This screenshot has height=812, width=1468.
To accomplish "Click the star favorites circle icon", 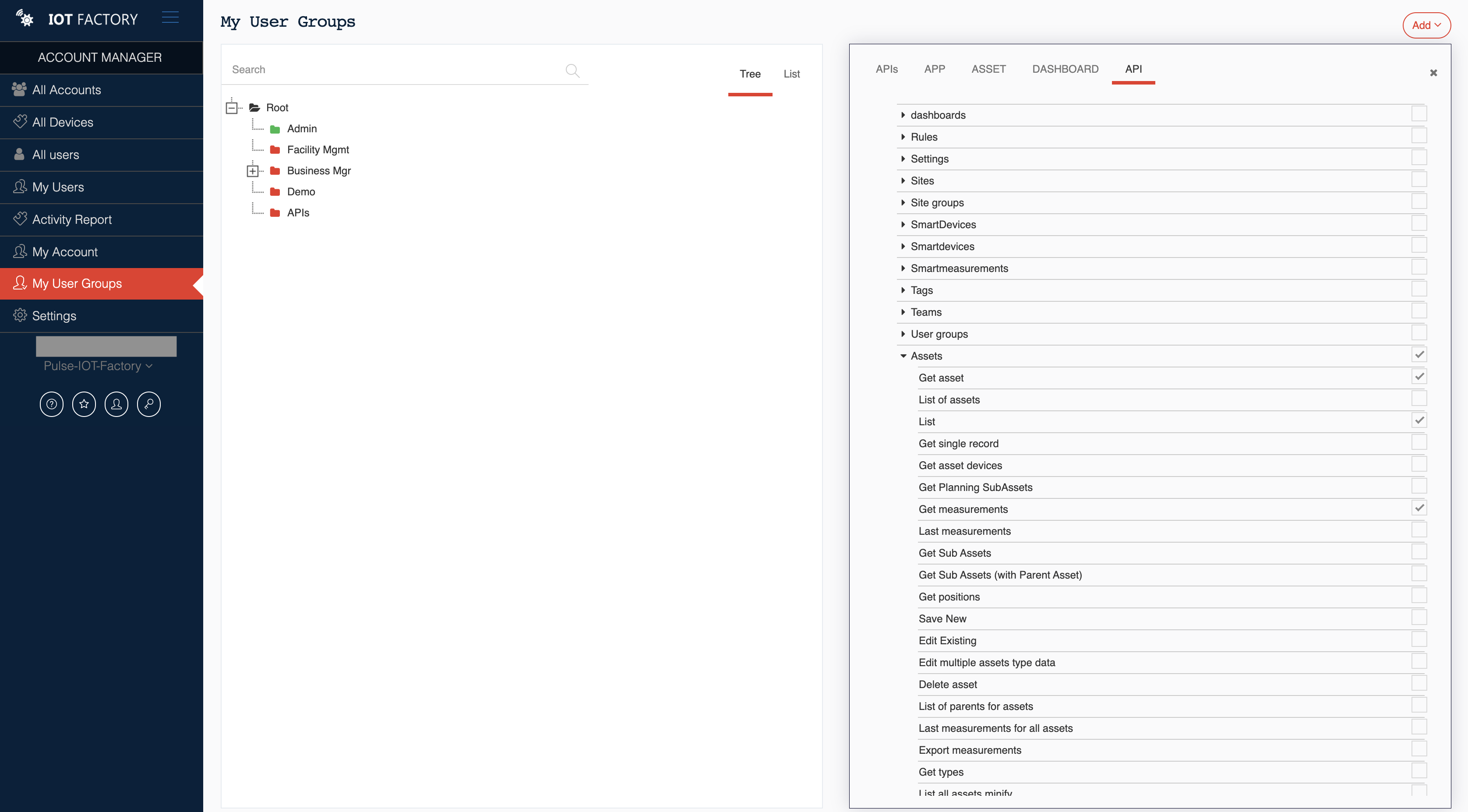I will click(84, 404).
